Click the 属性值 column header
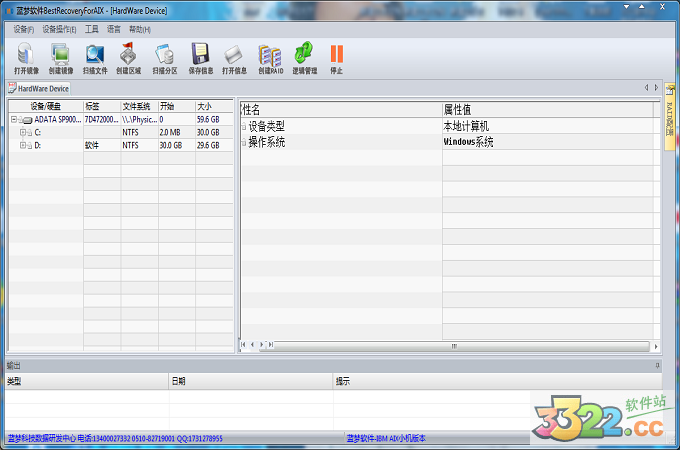Image resolution: width=680 pixels, height=450 pixels. pyautogui.click(x=548, y=109)
